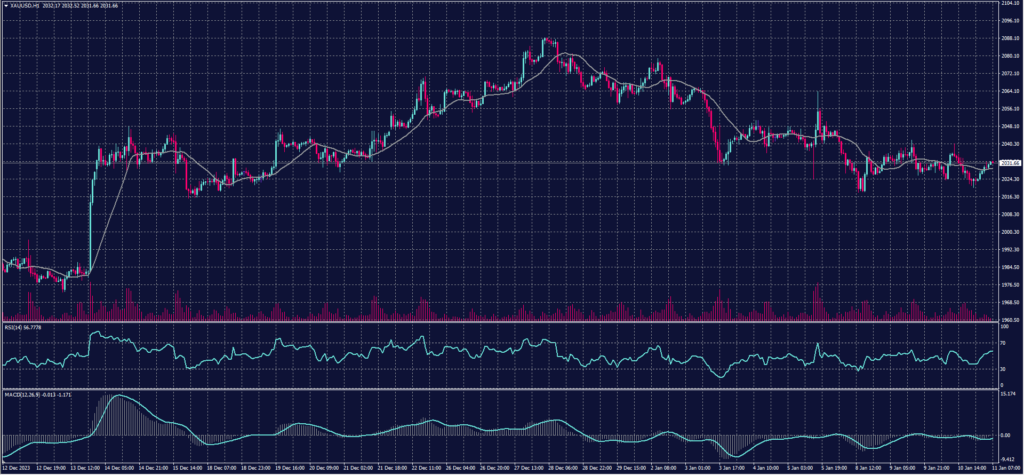
Task: Click the divider between chart and RSI panel
Action: 500,322
